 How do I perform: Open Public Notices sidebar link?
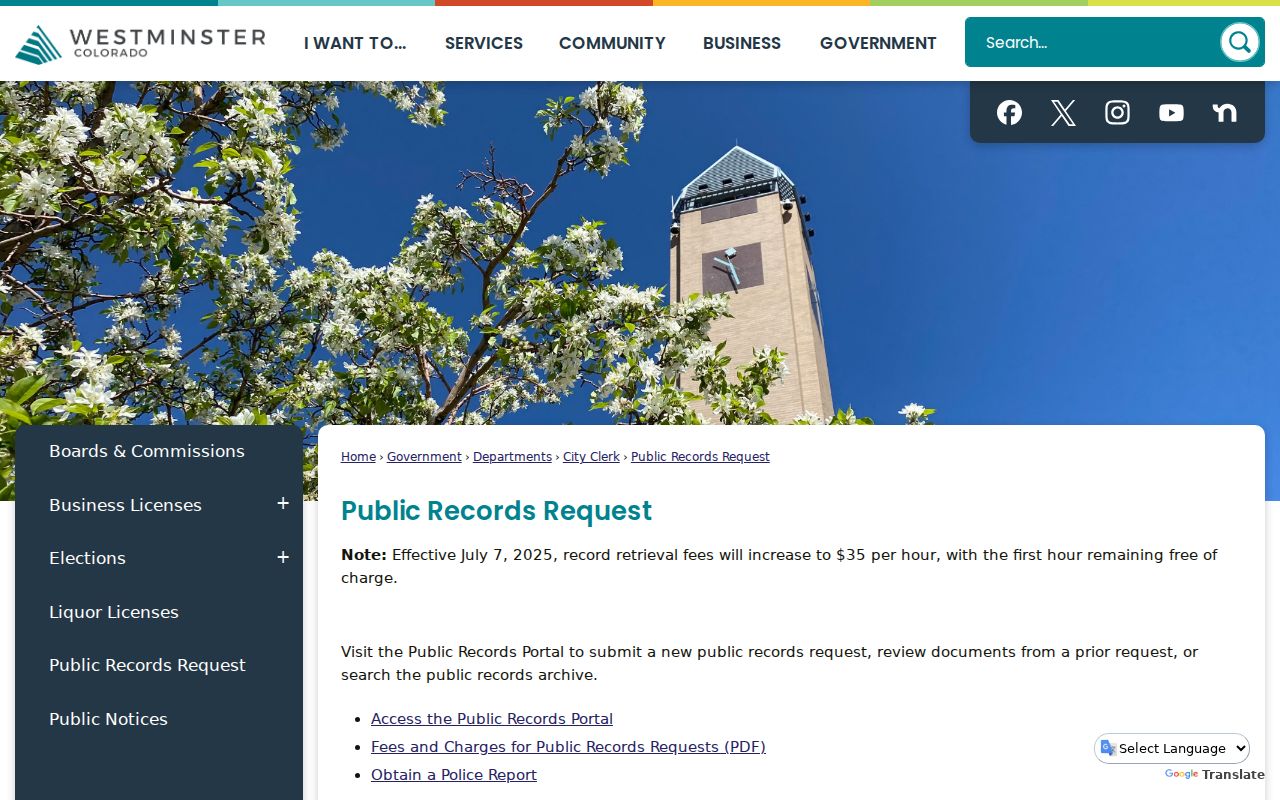[x=108, y=719]
